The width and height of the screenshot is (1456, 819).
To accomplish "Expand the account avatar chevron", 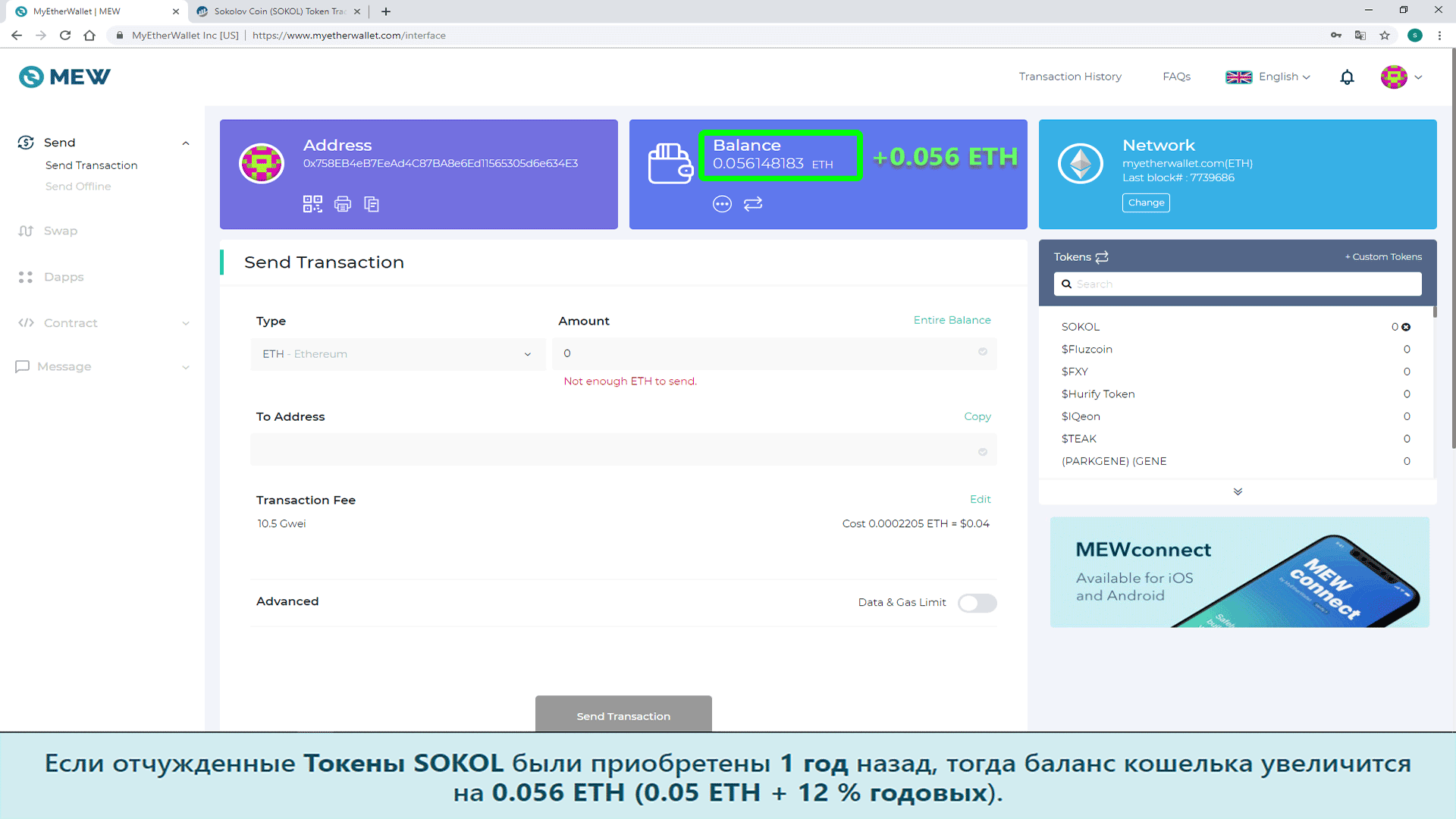I will point(1418,77).
